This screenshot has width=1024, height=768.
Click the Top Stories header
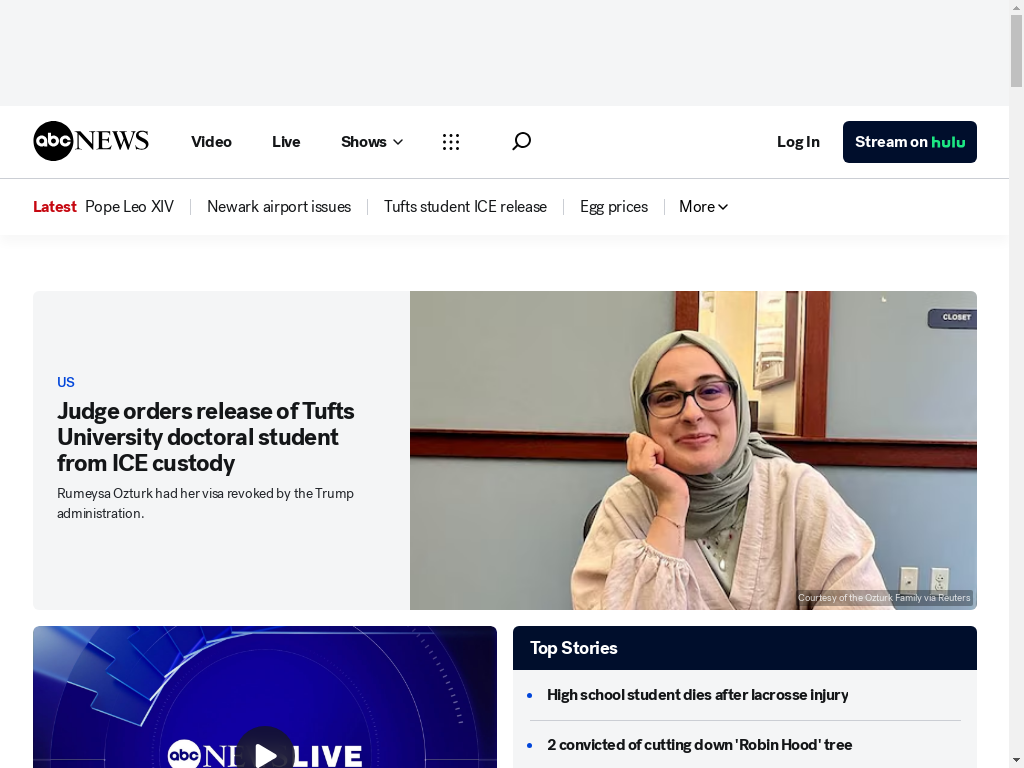click(744, 648)
